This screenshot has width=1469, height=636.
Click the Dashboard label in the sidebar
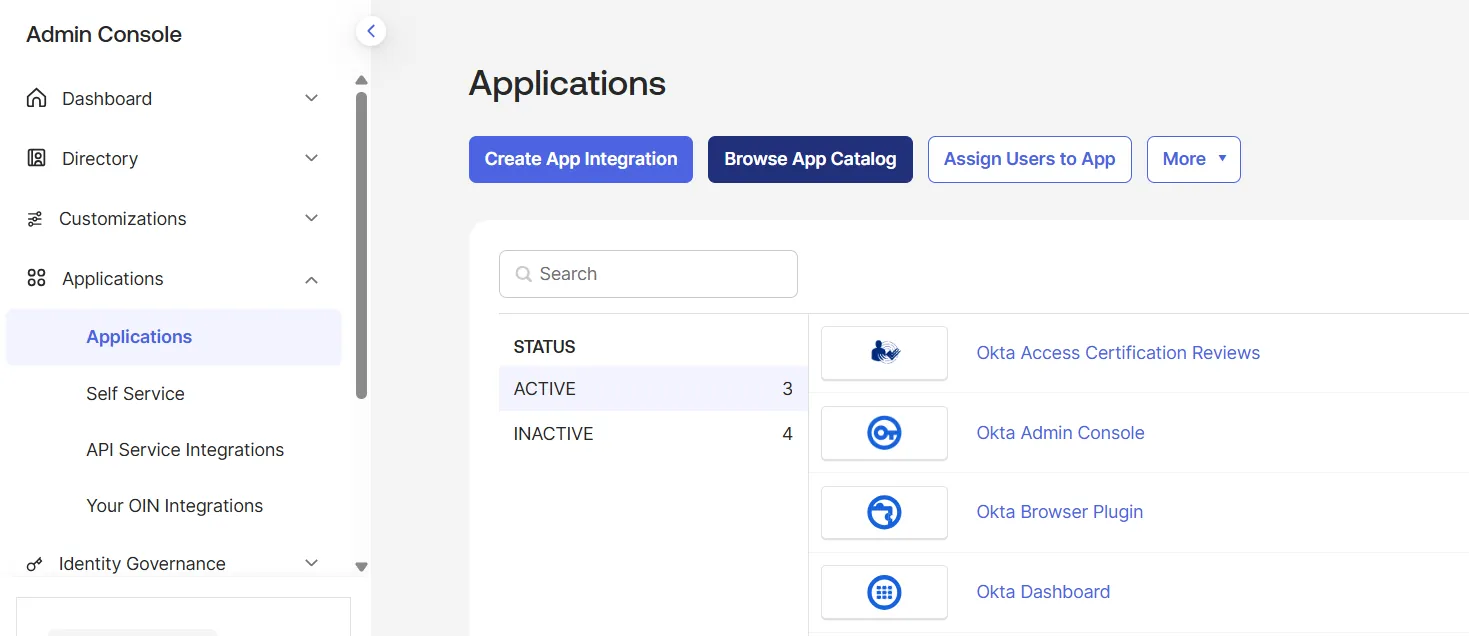point(107,98)
